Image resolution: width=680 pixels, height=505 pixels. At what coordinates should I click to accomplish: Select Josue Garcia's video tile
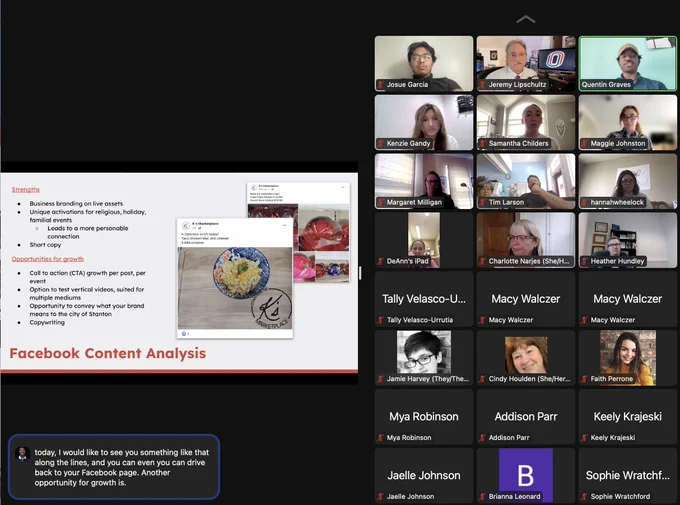pyautogui.click(x=424, y=63)
